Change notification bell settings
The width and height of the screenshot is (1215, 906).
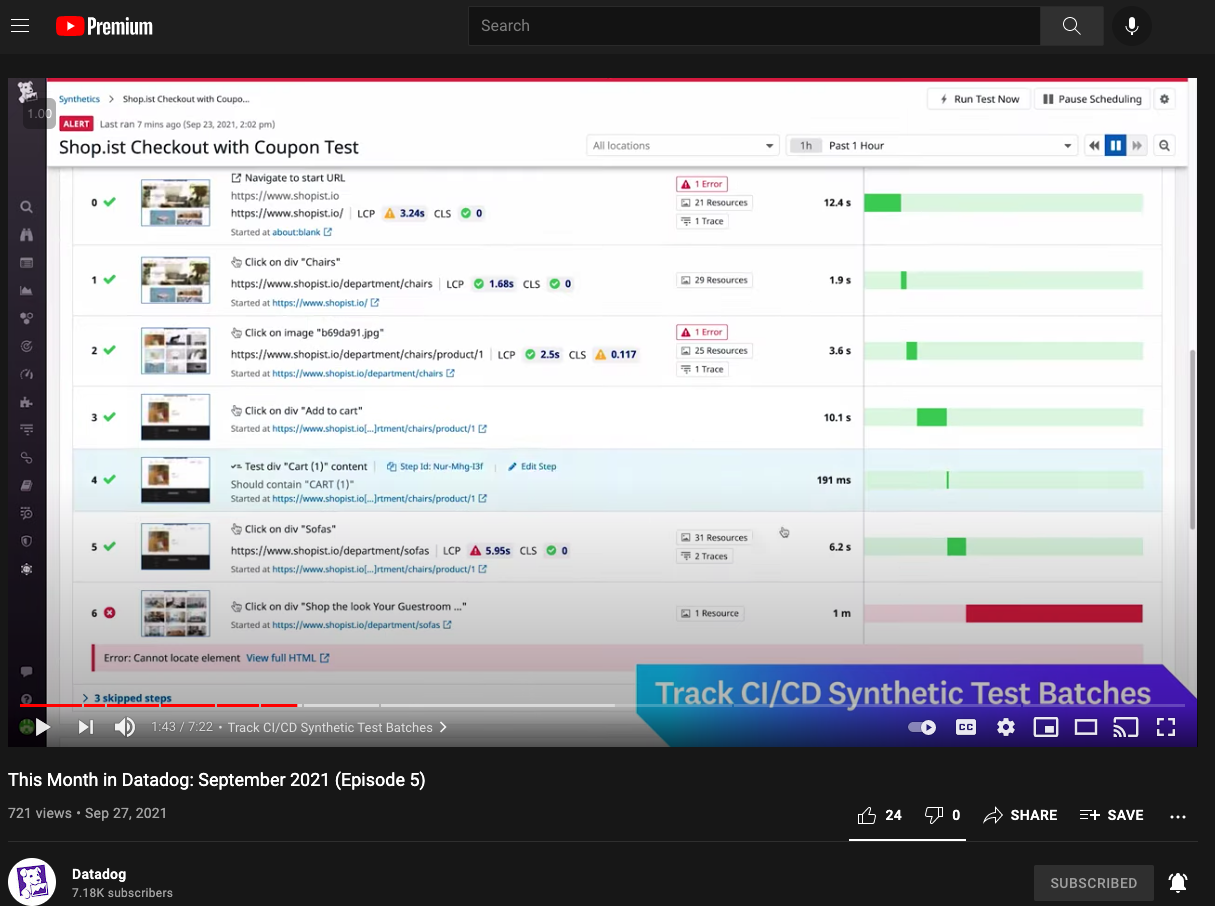click(1178, 883)
